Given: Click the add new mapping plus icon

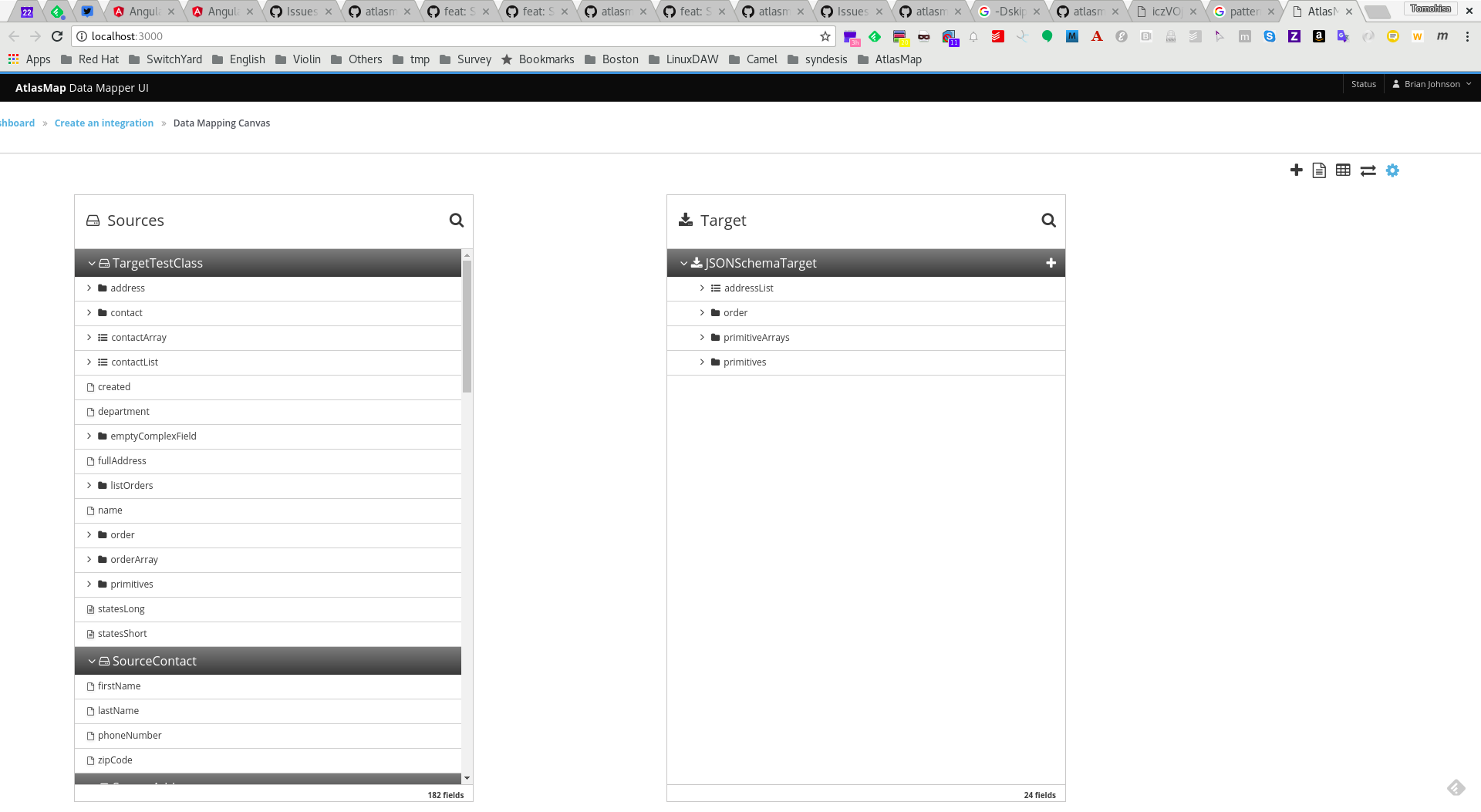Looking at the screenshot, I should click(x=1296, y=170).
